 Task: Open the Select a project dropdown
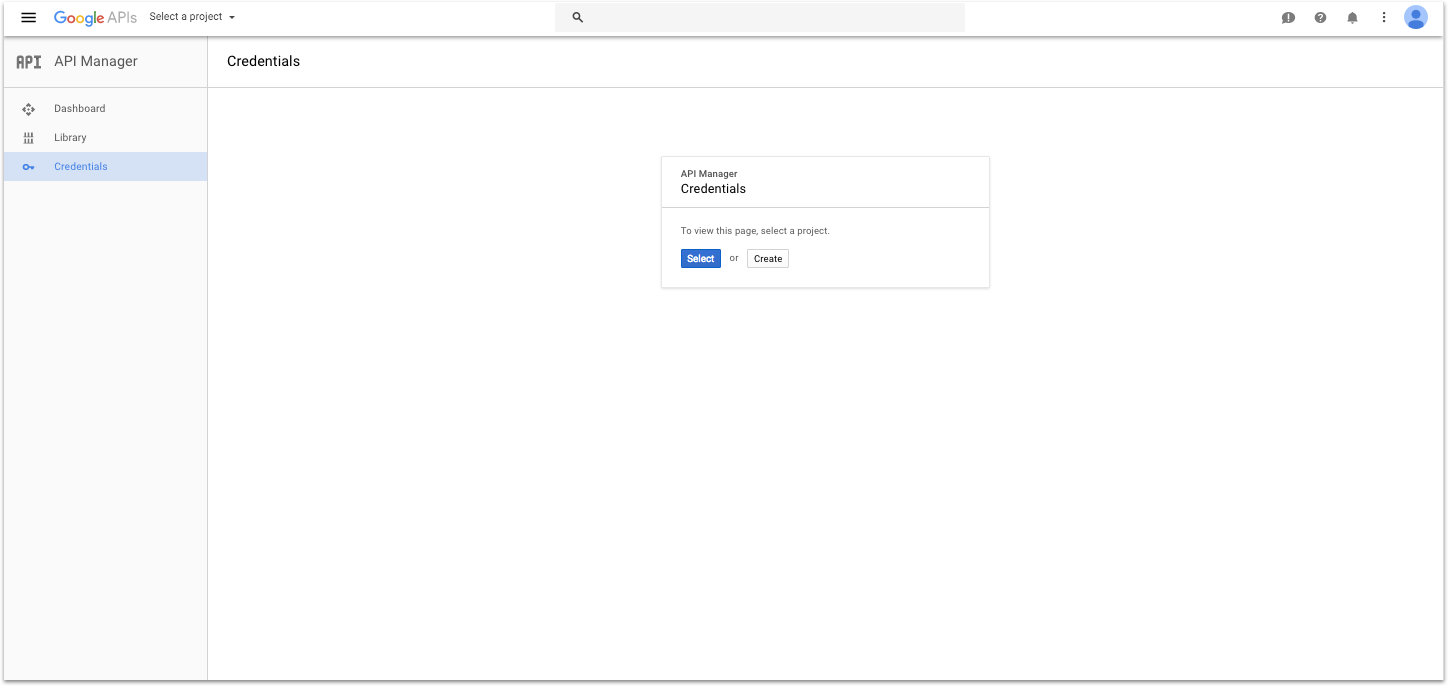pos(186,17)
